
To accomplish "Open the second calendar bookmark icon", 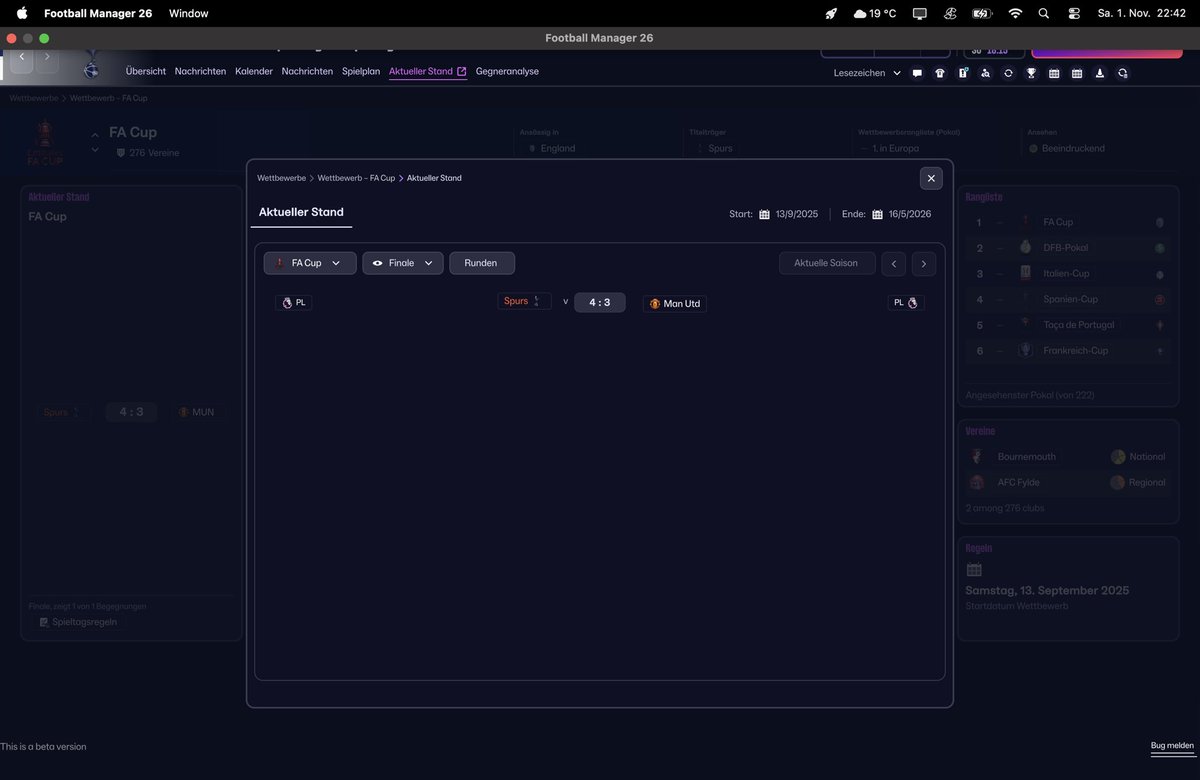I will [x=1077, y=73].
